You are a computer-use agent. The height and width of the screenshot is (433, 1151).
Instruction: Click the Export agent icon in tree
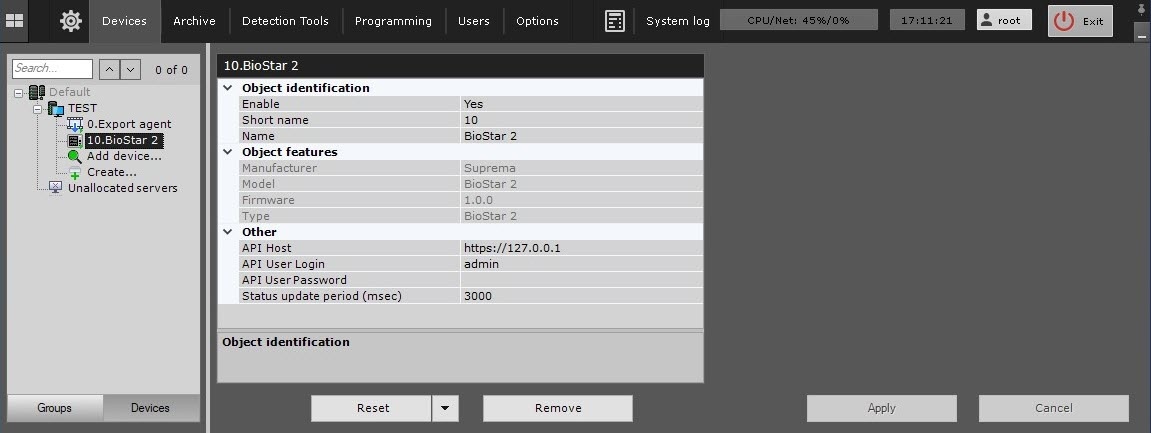coord(74,125)
